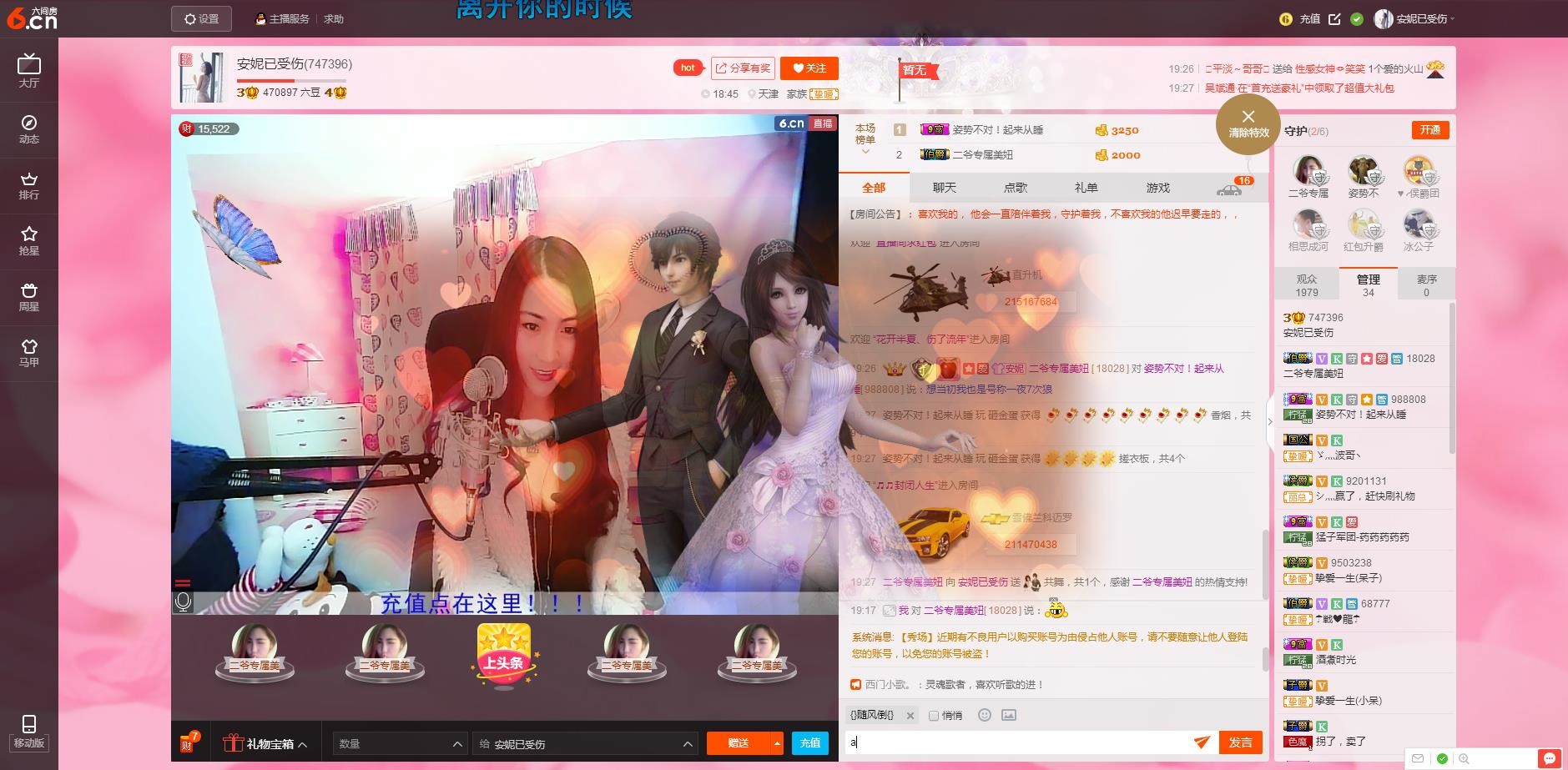Select the 麦序 0 tab
The image size is (1568, 770).
coord(1427,285)
